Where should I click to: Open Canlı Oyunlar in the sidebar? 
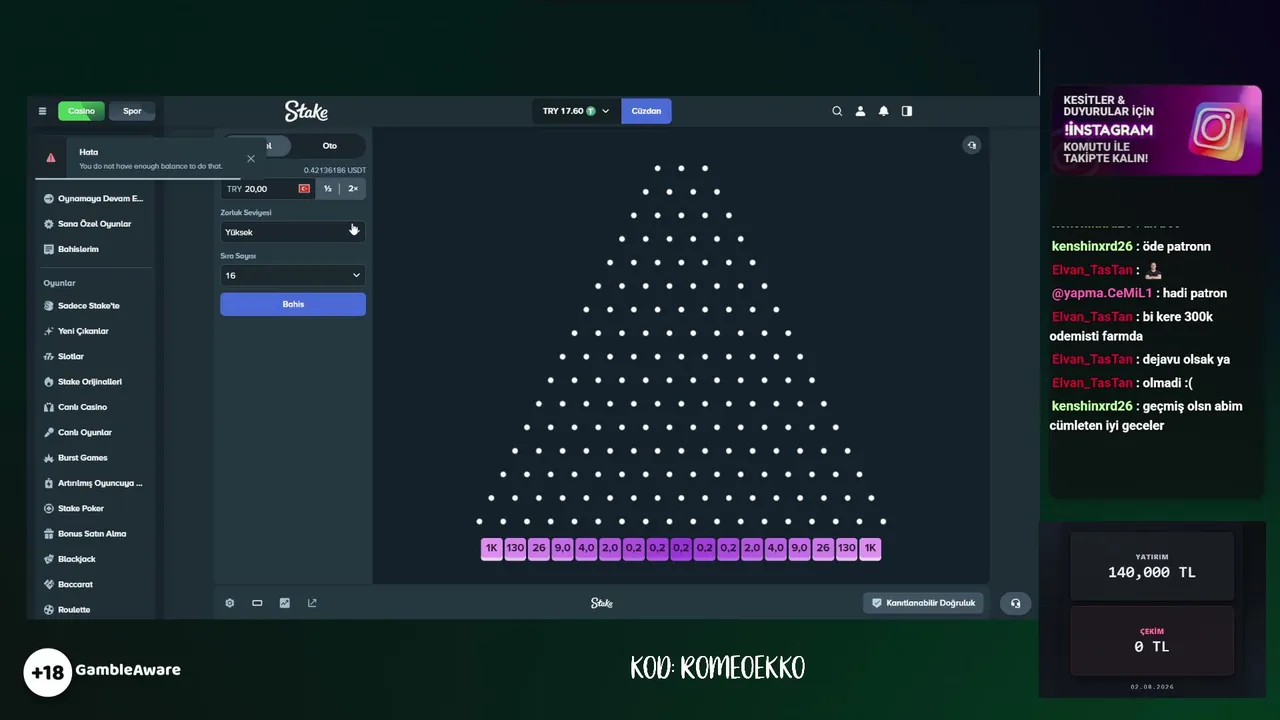pyautogui.click(x=85, y=432)
